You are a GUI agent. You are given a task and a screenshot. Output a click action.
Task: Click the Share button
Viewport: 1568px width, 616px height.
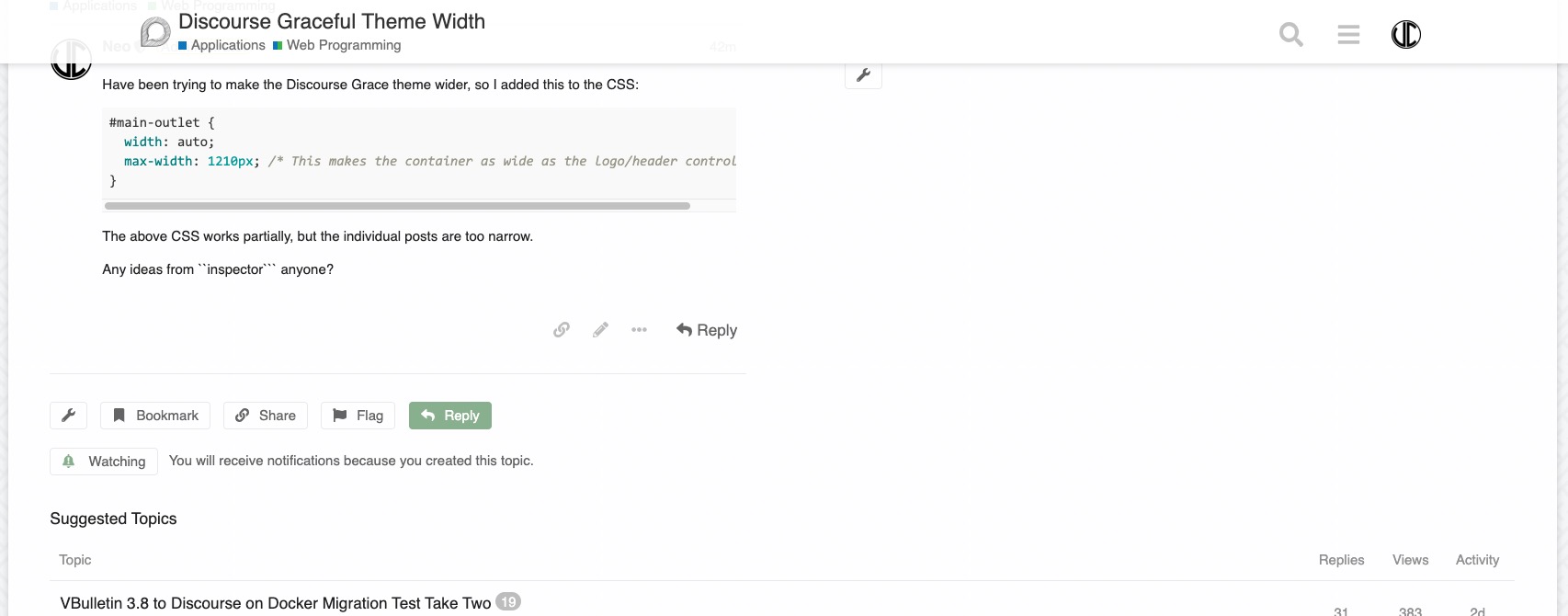pos(266,416)
